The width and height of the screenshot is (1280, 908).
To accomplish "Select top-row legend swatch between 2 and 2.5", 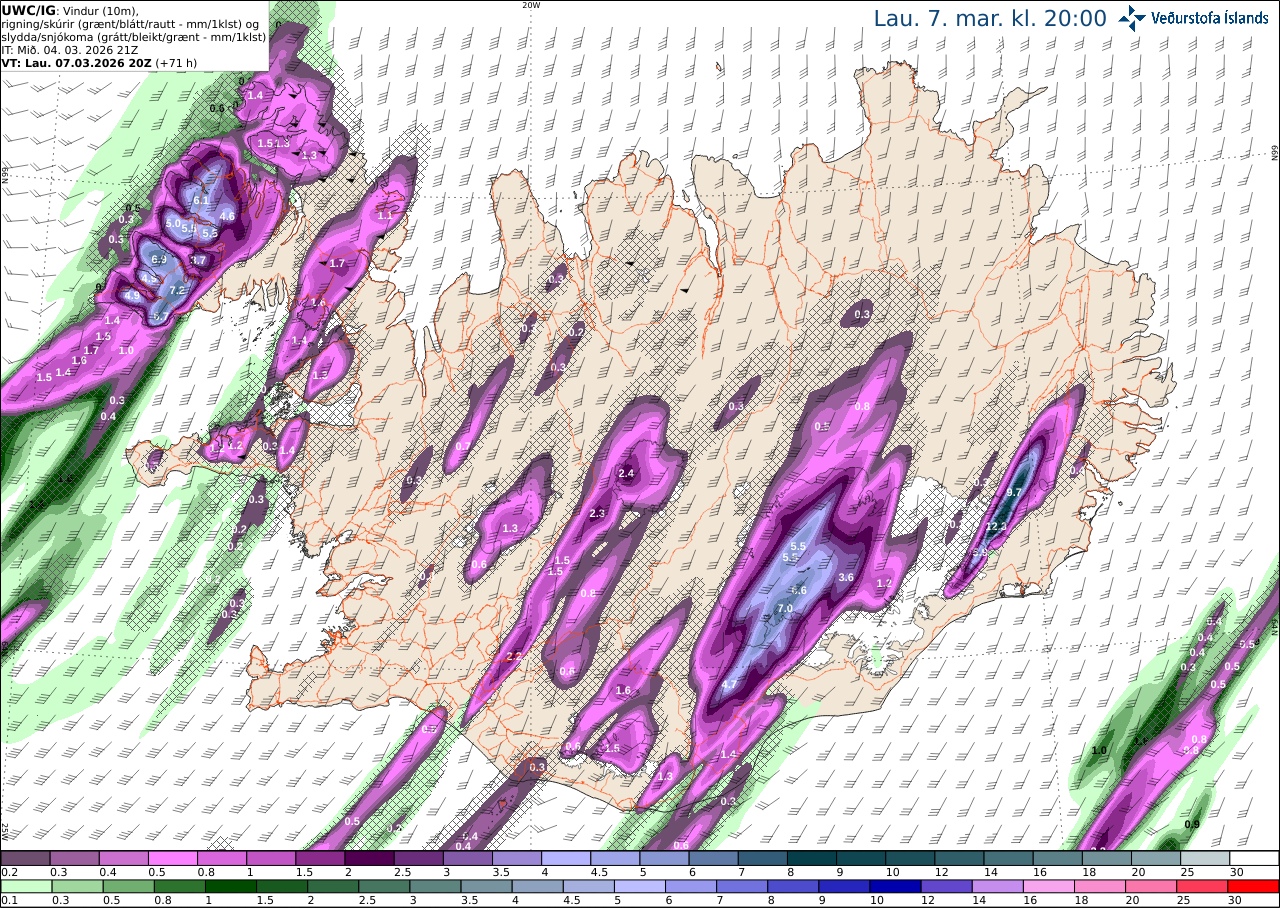I will coord(369,858).
